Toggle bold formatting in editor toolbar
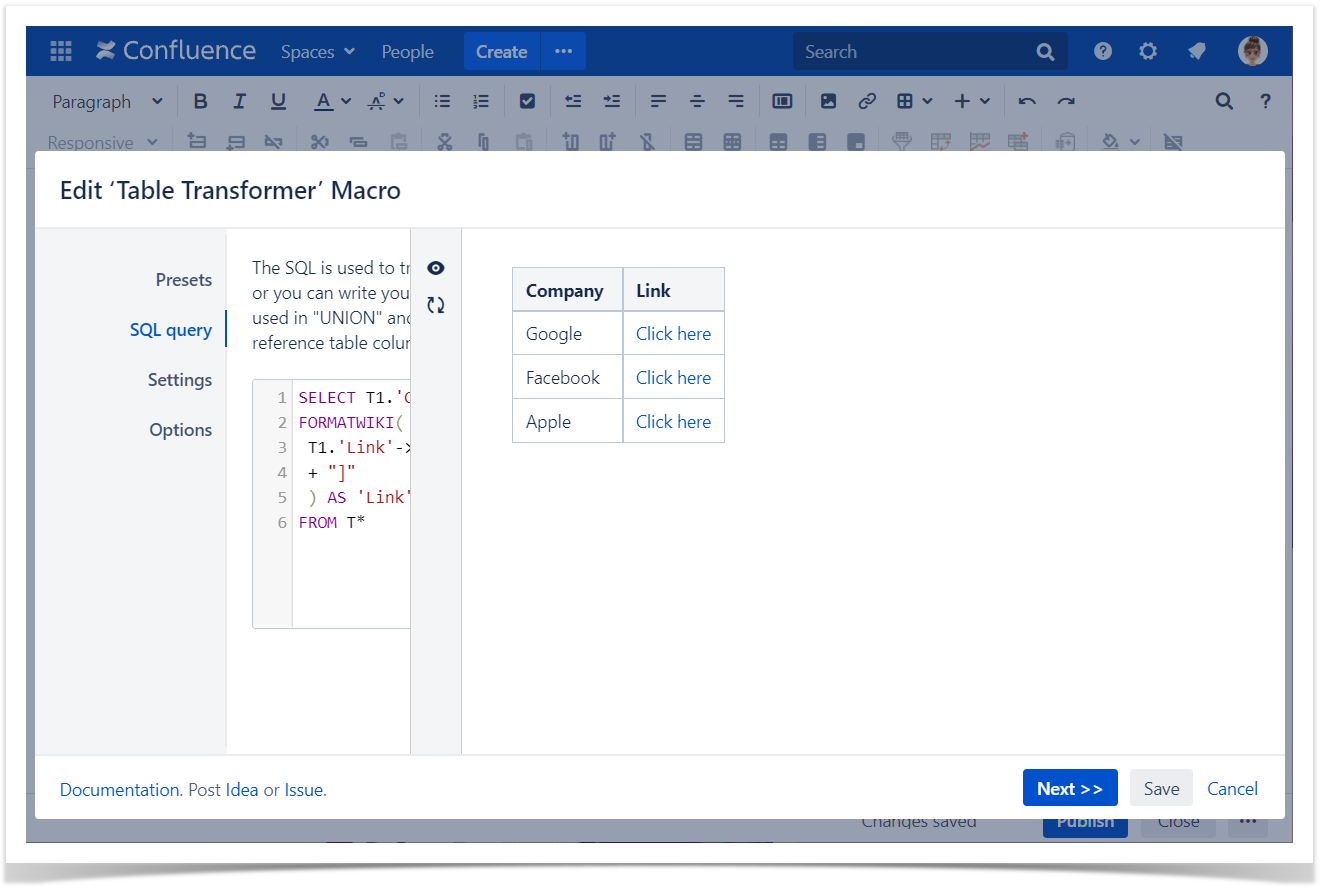The image size is (1327, 892). [x=200, y=101]
